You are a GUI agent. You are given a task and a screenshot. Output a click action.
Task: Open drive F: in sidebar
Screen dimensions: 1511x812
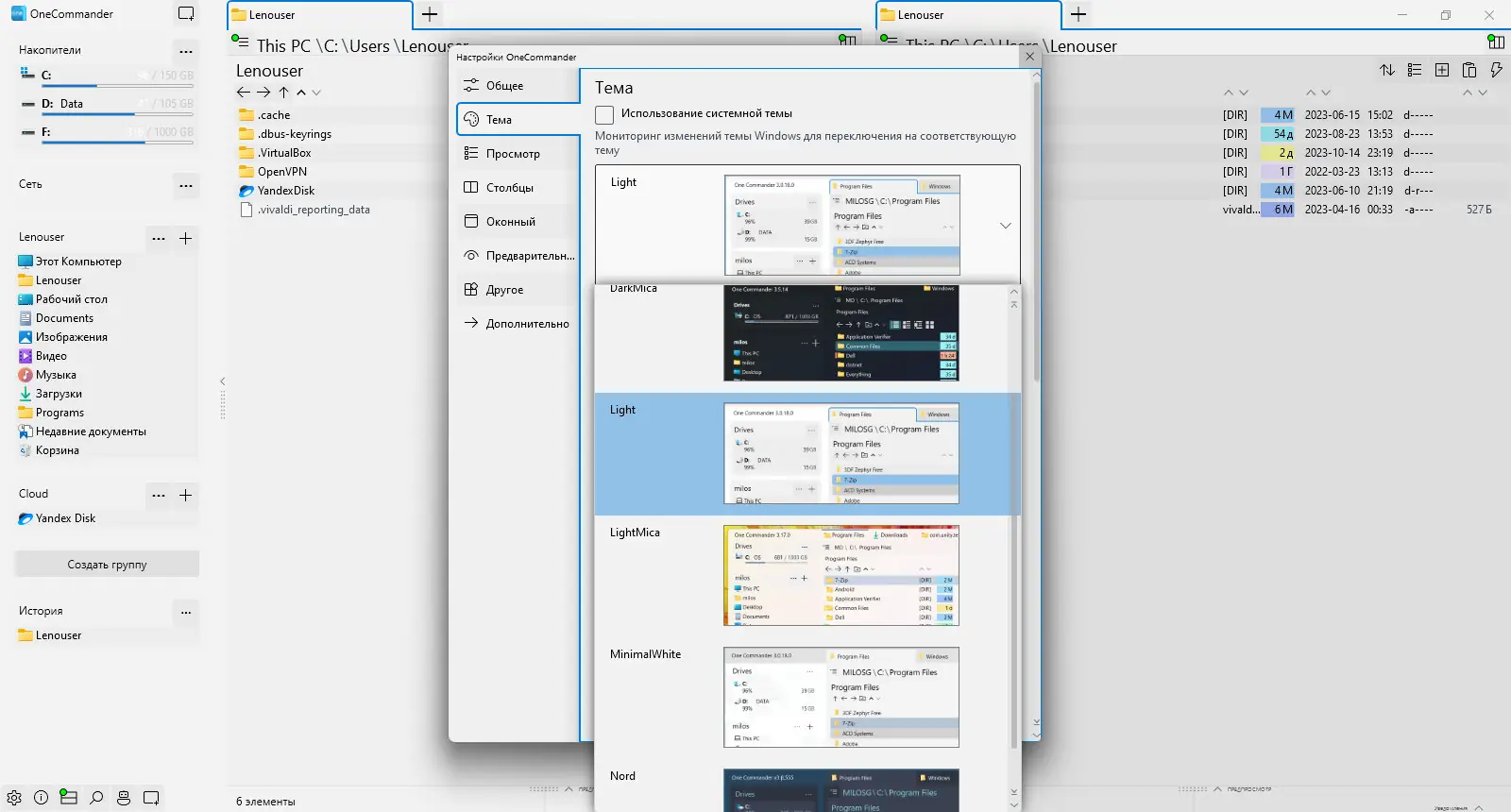106,132
